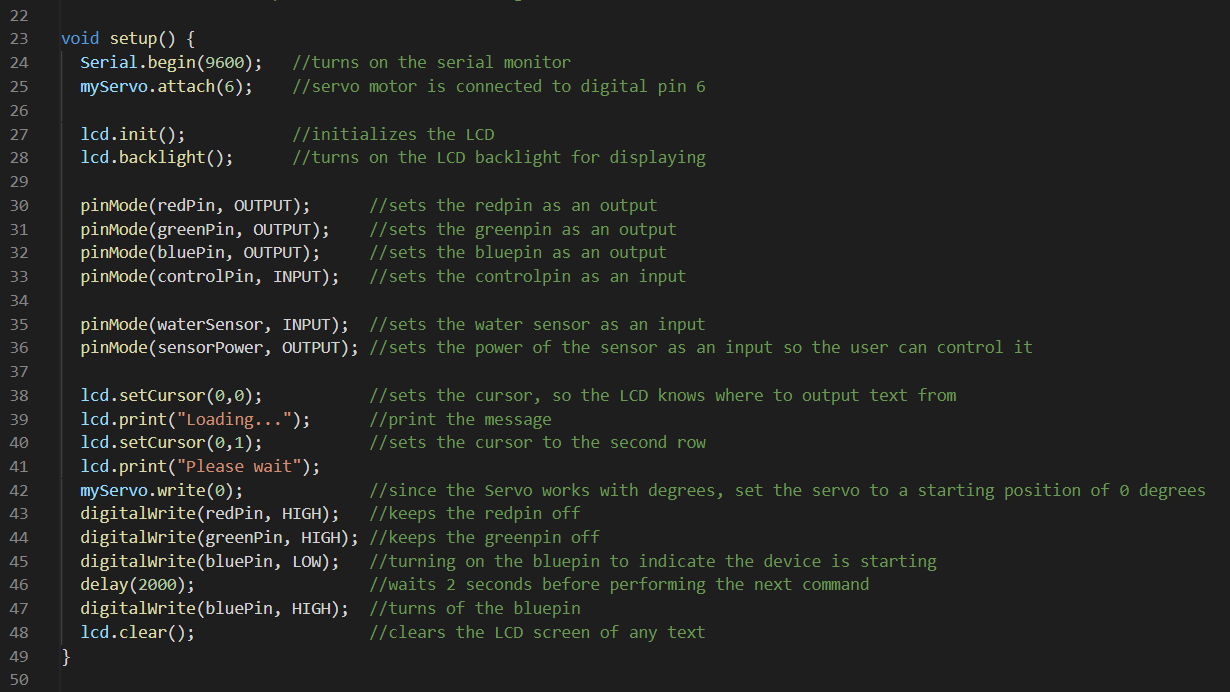Click the lcd.clear() statement
The image size is (1230, 692).
coord(137,632)
